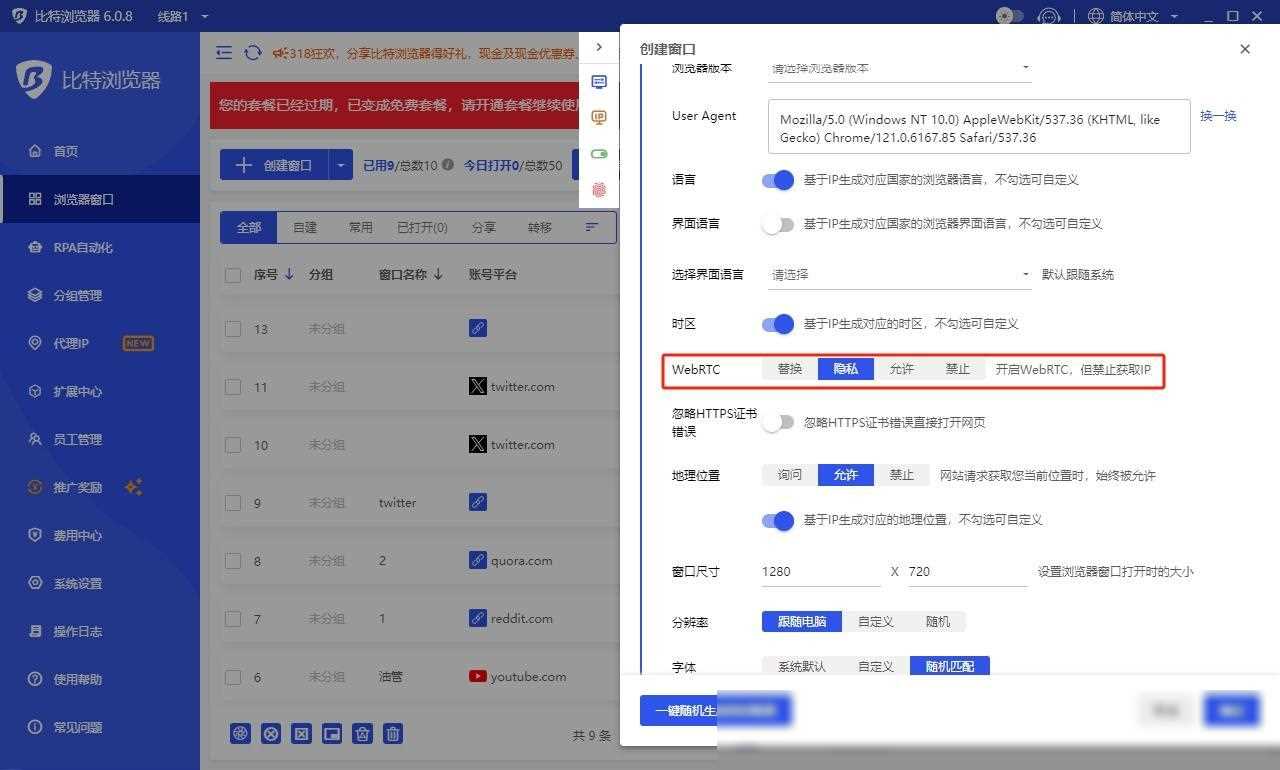1280x770 pixels.
Task: Enable 忽略HTTPS证书错误 switch
Action: 778,422
